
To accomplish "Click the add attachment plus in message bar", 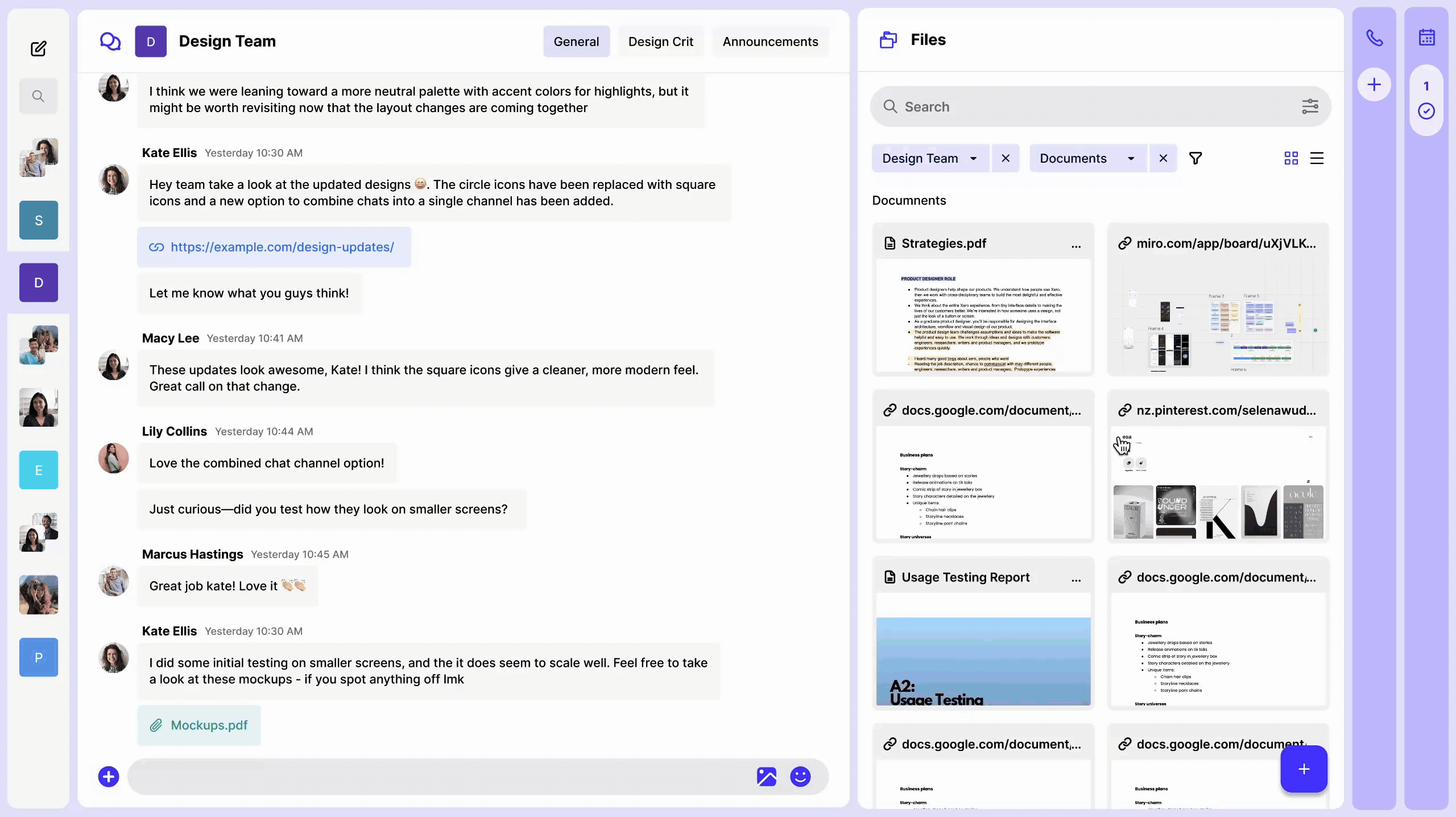I will pyautogui.click(x=109, y=777).
